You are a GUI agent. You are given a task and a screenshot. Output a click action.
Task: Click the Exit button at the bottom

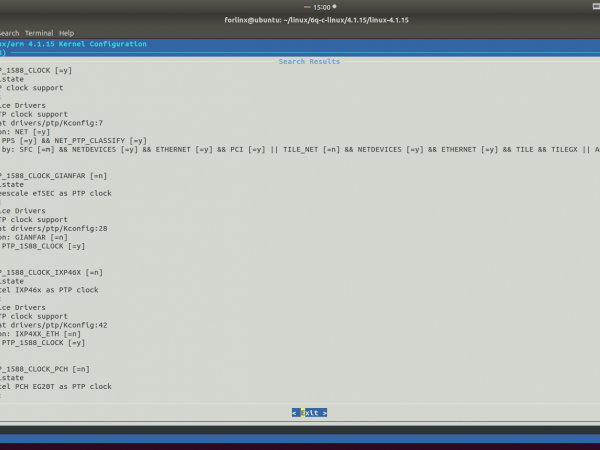(309, 412)
